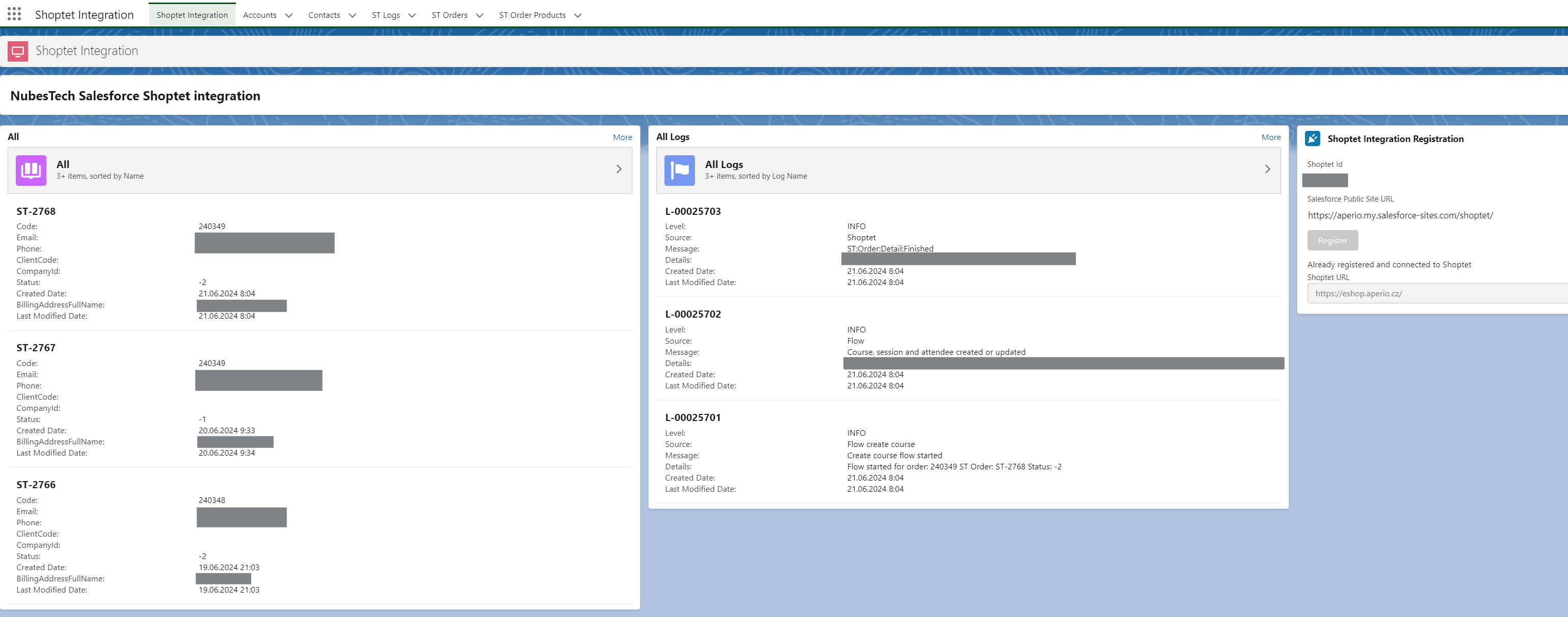Click the All Logs list view title
The image size is (1568, 617).
(x=724, y=164)
